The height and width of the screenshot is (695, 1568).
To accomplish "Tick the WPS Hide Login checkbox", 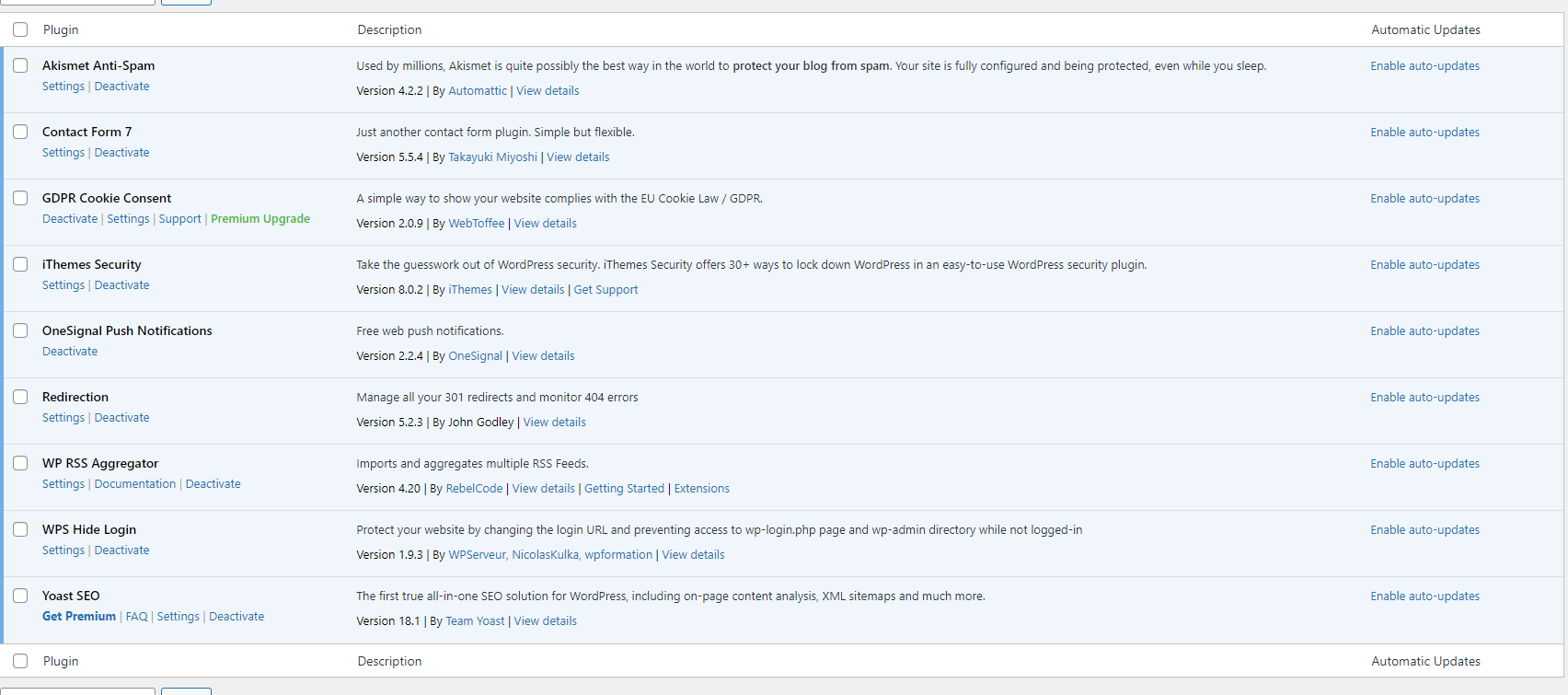I will click(20, 529).
